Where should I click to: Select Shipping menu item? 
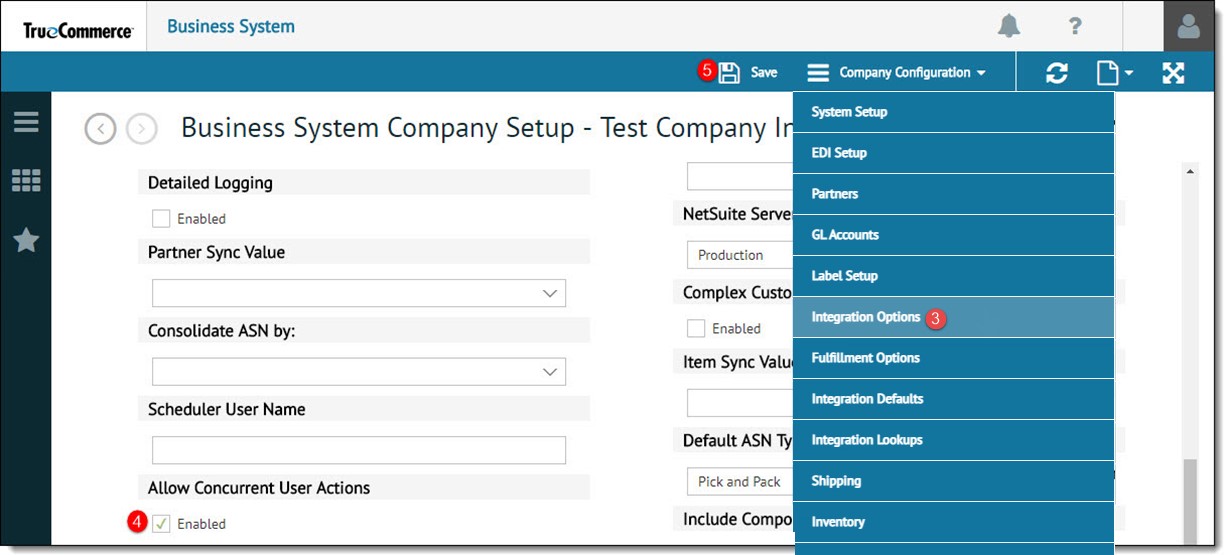pyautogui.click(x=954, y=481)
